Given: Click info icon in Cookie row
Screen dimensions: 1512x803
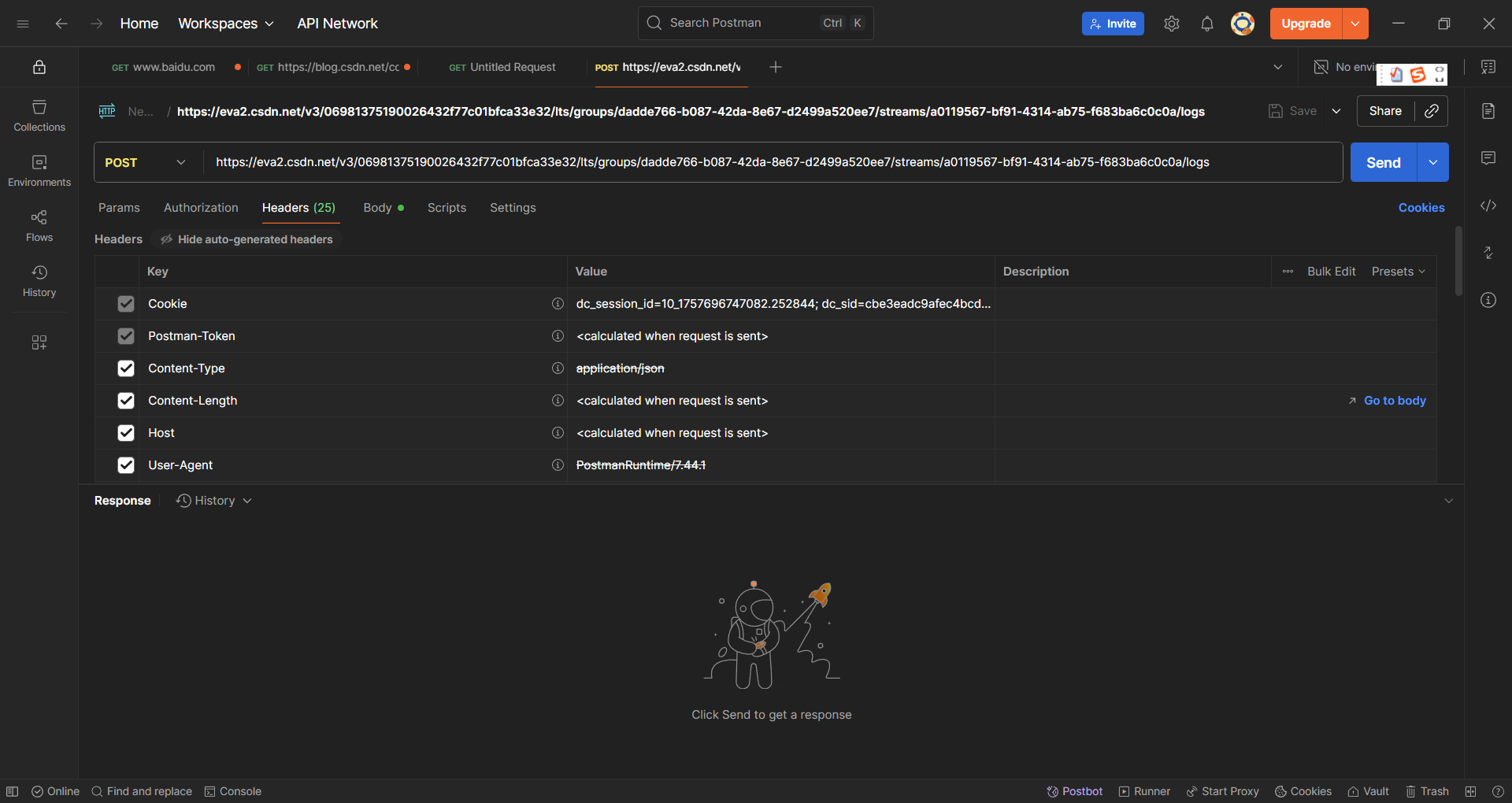Looking at the screenshot, I should (x=558, y=304).
